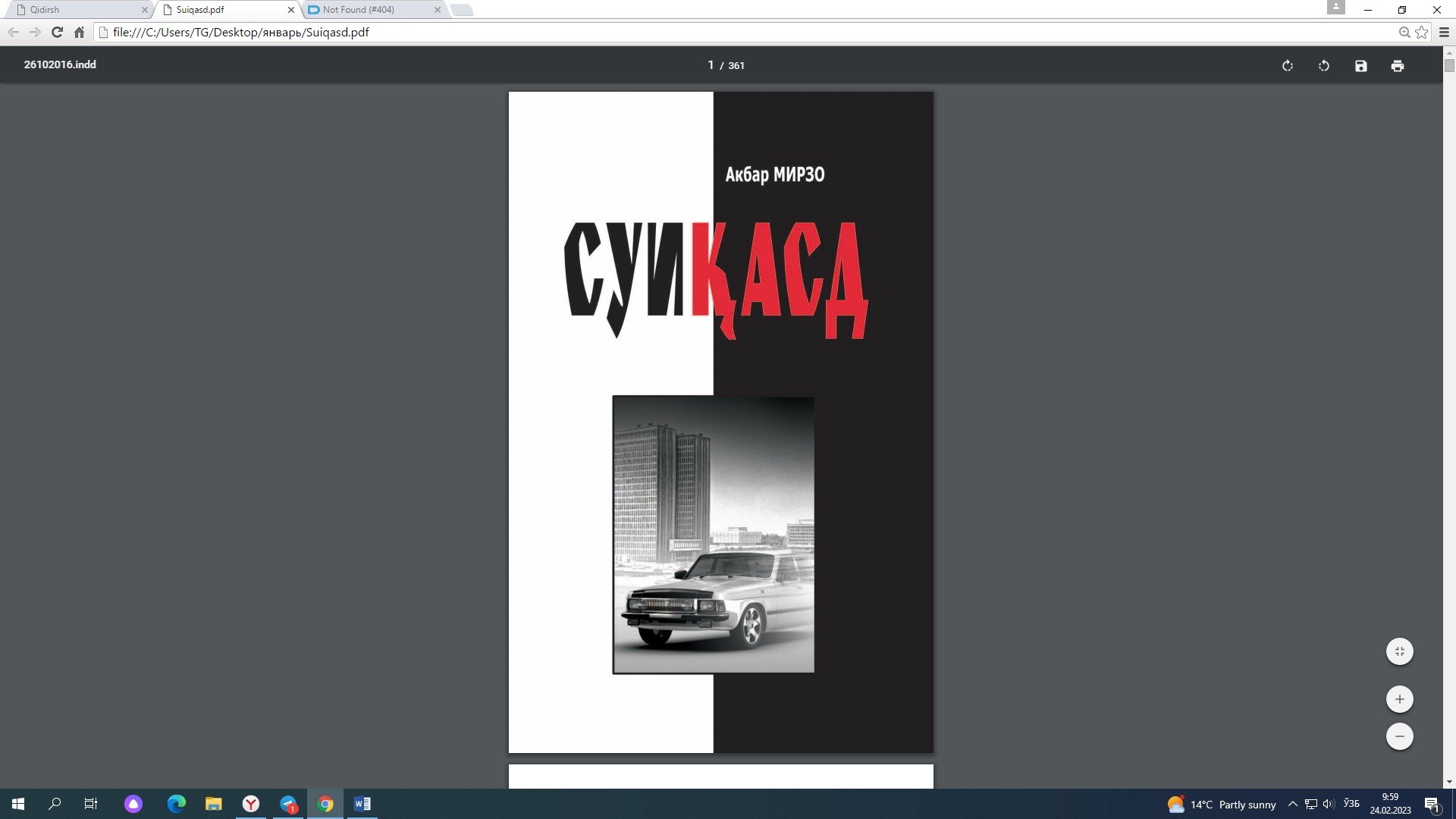Screen dimensions: 1456x819
Task: Switch to the Qidirsh tab
Action: [x=76, y=10]
